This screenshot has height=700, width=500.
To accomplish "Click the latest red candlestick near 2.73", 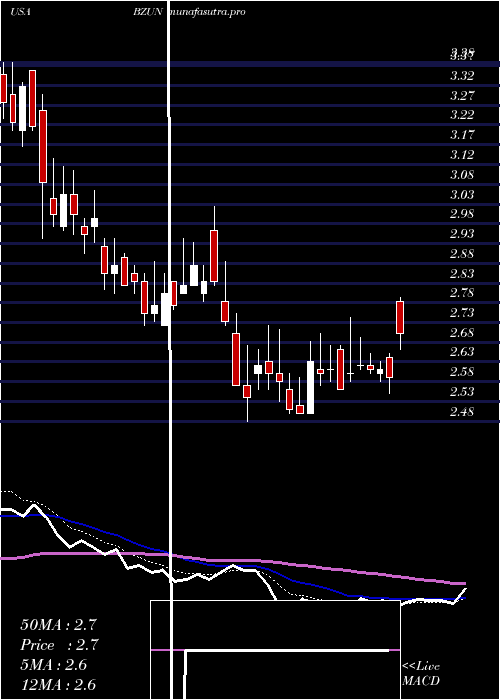I will (x=400, y=317).
